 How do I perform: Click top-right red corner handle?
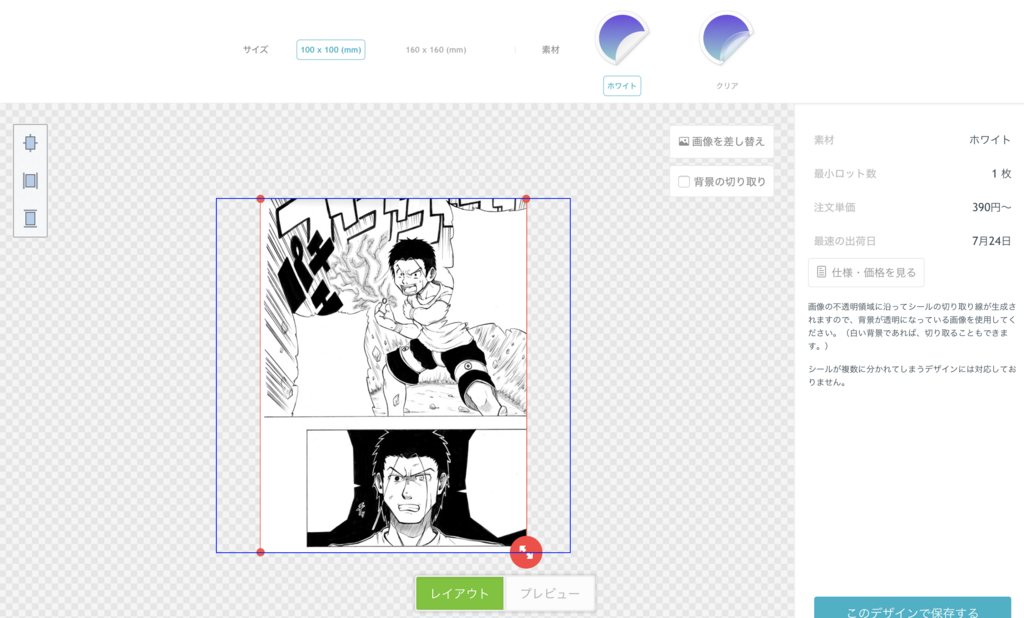point(526,199)
